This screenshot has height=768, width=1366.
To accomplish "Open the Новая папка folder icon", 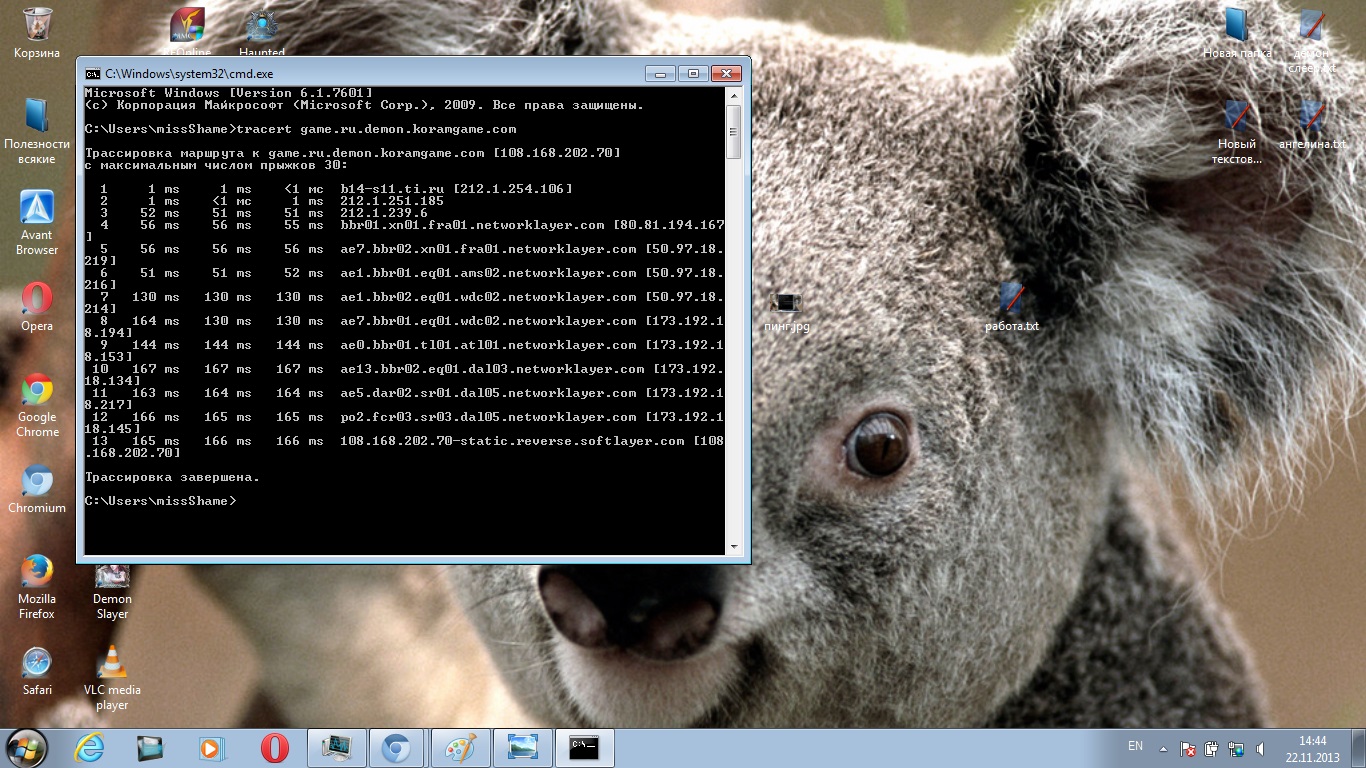I will 1237,32.
